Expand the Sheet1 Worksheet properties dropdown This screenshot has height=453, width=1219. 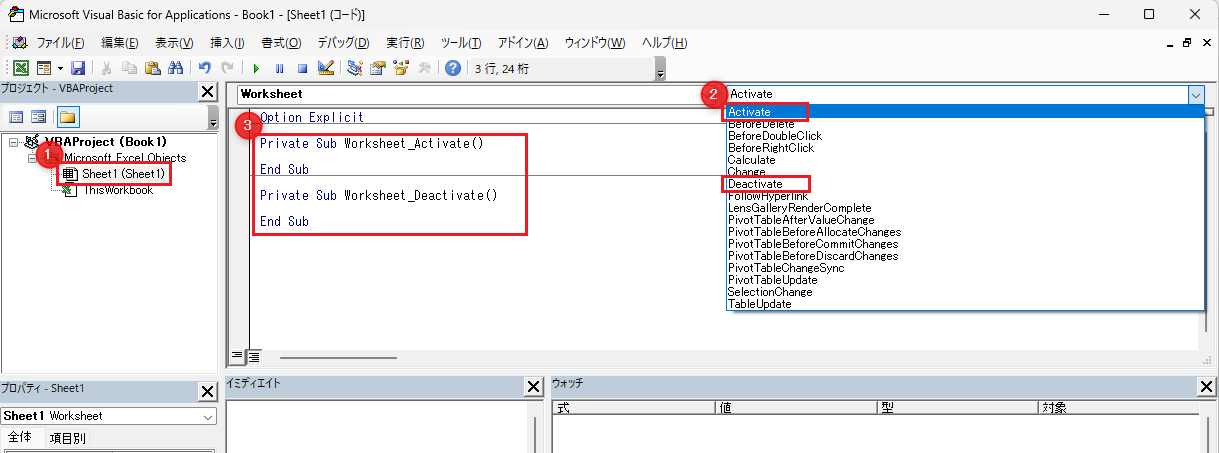coord(208,416)
